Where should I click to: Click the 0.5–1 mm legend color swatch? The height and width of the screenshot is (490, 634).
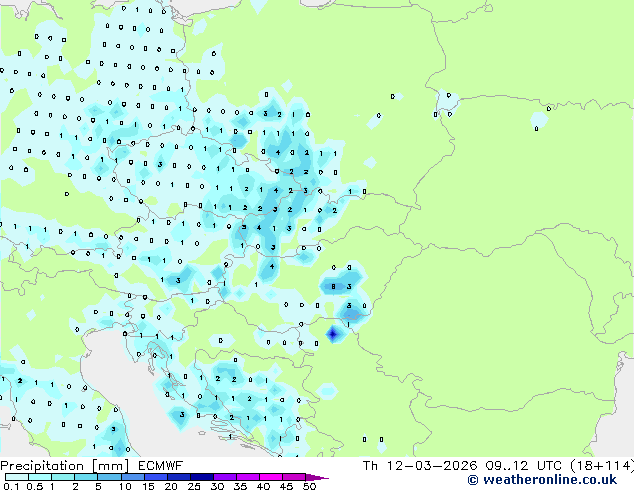click(x=40, y=477)
